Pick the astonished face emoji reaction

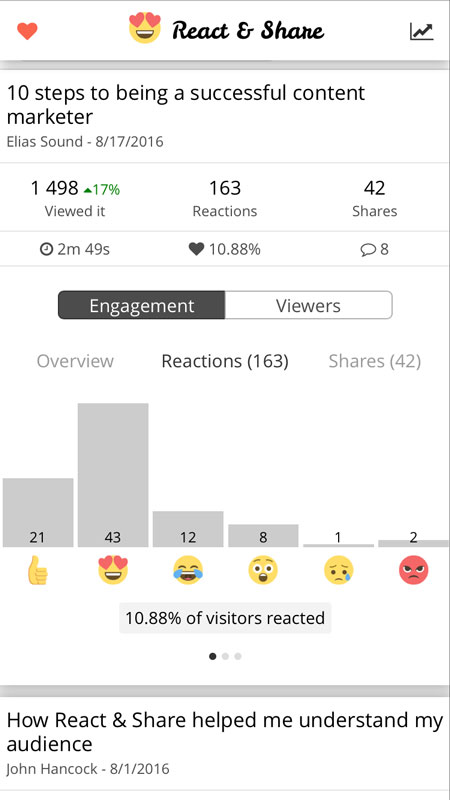pyautogui.click(x=263, y=570)
